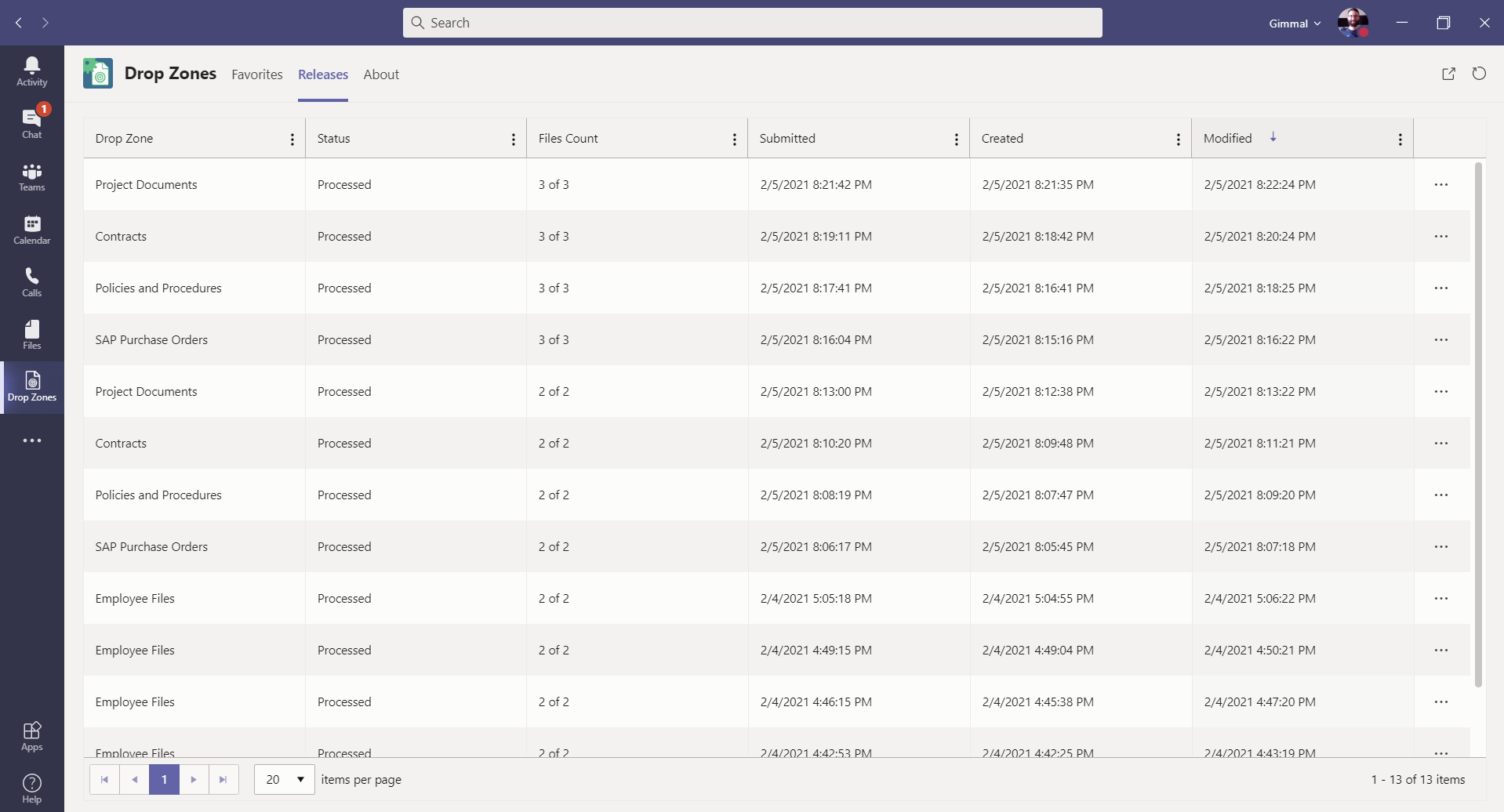1504x812 pixels.
Task: Go to the last page
Action: coord(223,780)
